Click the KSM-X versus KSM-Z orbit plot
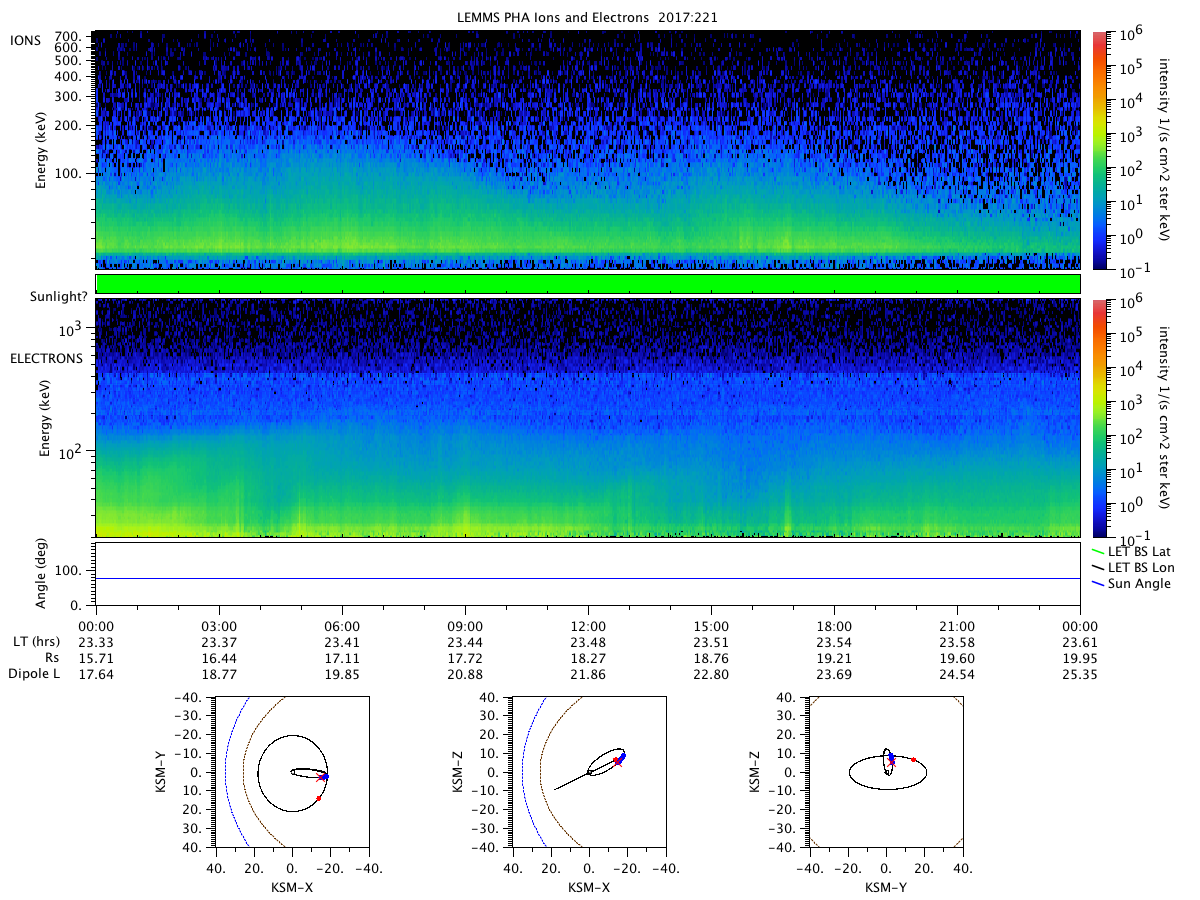The image size is (1200, 900). (x=588, y=772)
